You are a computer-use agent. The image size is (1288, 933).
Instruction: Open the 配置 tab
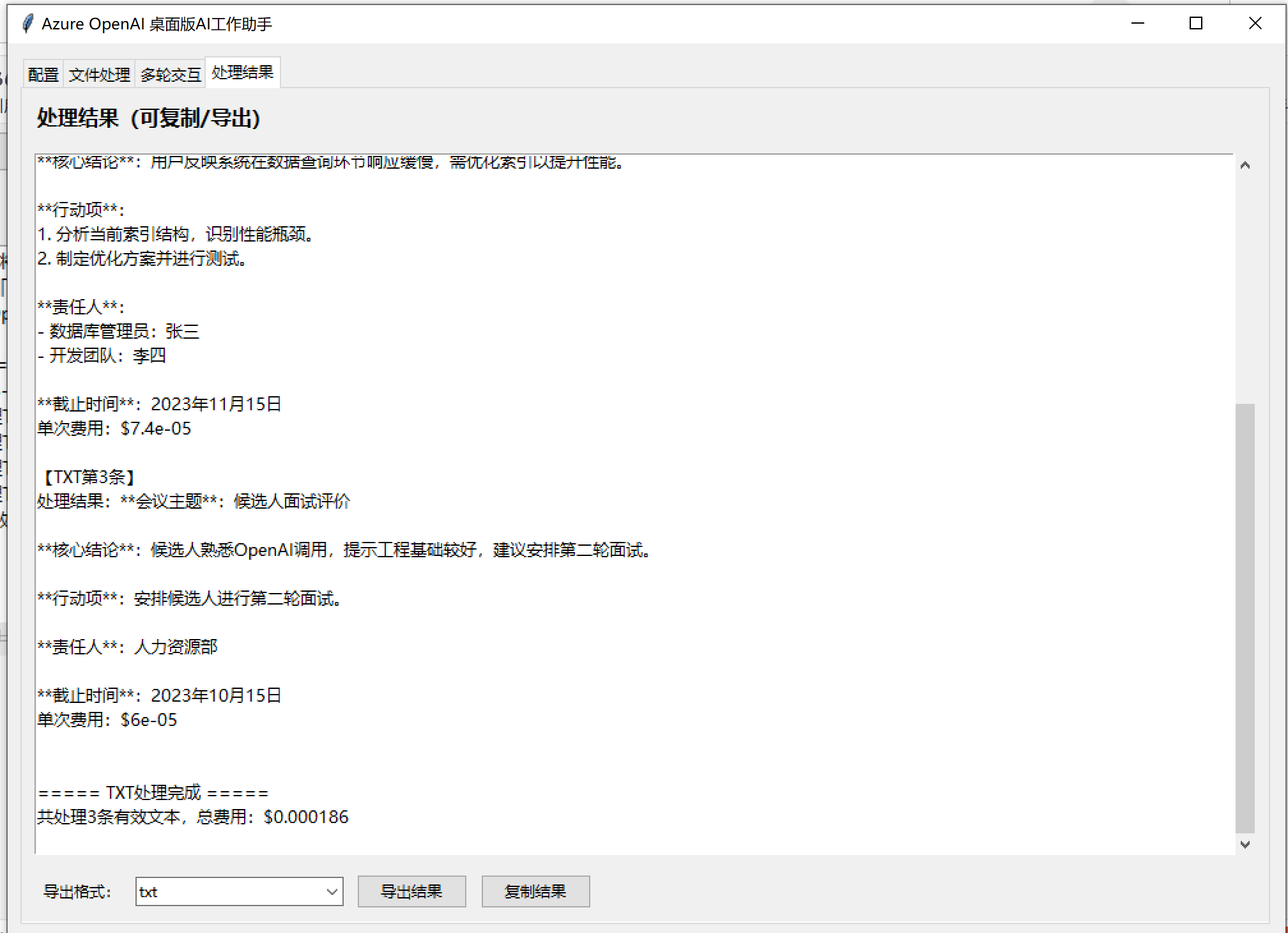pos(43,75)
